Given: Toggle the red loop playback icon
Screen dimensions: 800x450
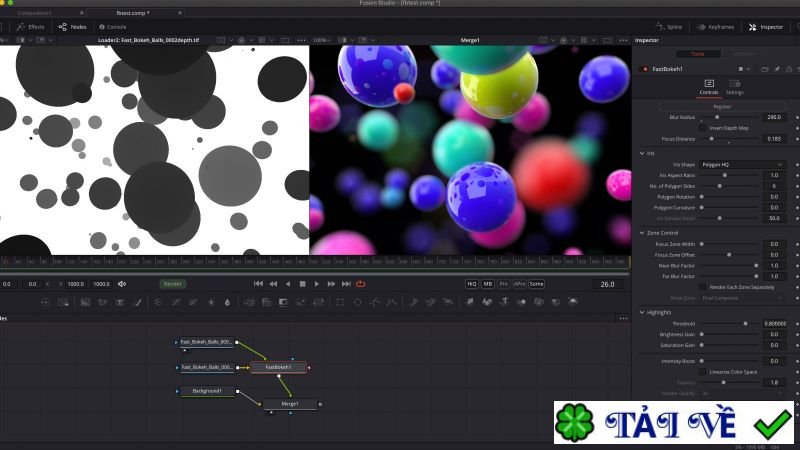Looking at the screenshot, I should click(x=361, y=284).
